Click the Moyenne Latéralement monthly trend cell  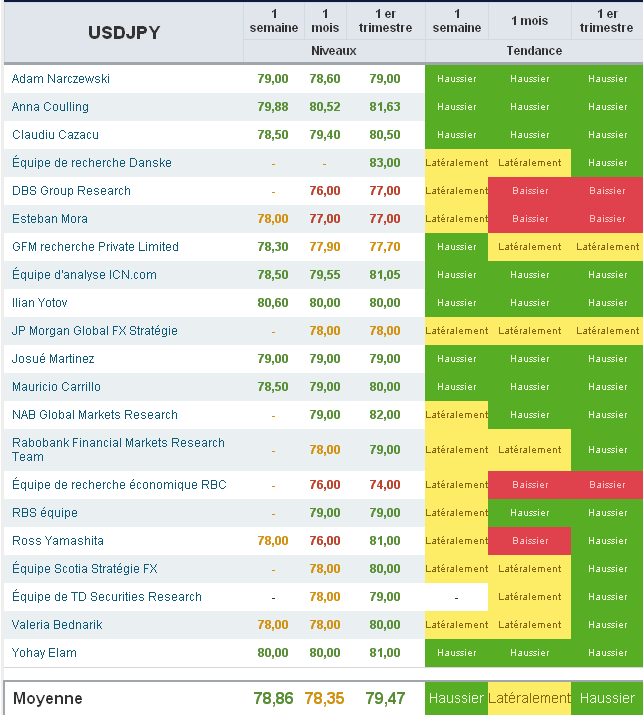pos(529,698)
